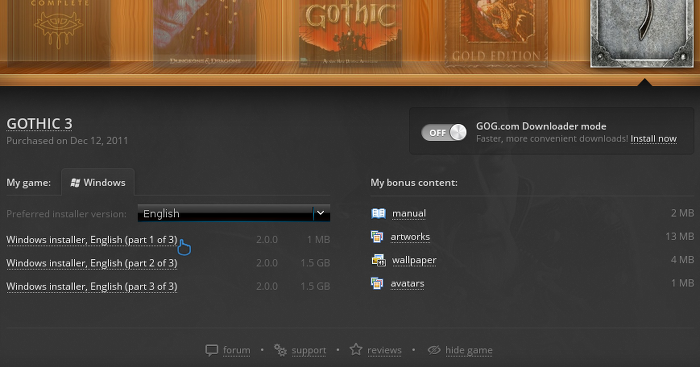Image resolution: width=700 pixels, height=367 pixels.
Task: Download the avatars bonus content
Action: [x=407, y=284]
